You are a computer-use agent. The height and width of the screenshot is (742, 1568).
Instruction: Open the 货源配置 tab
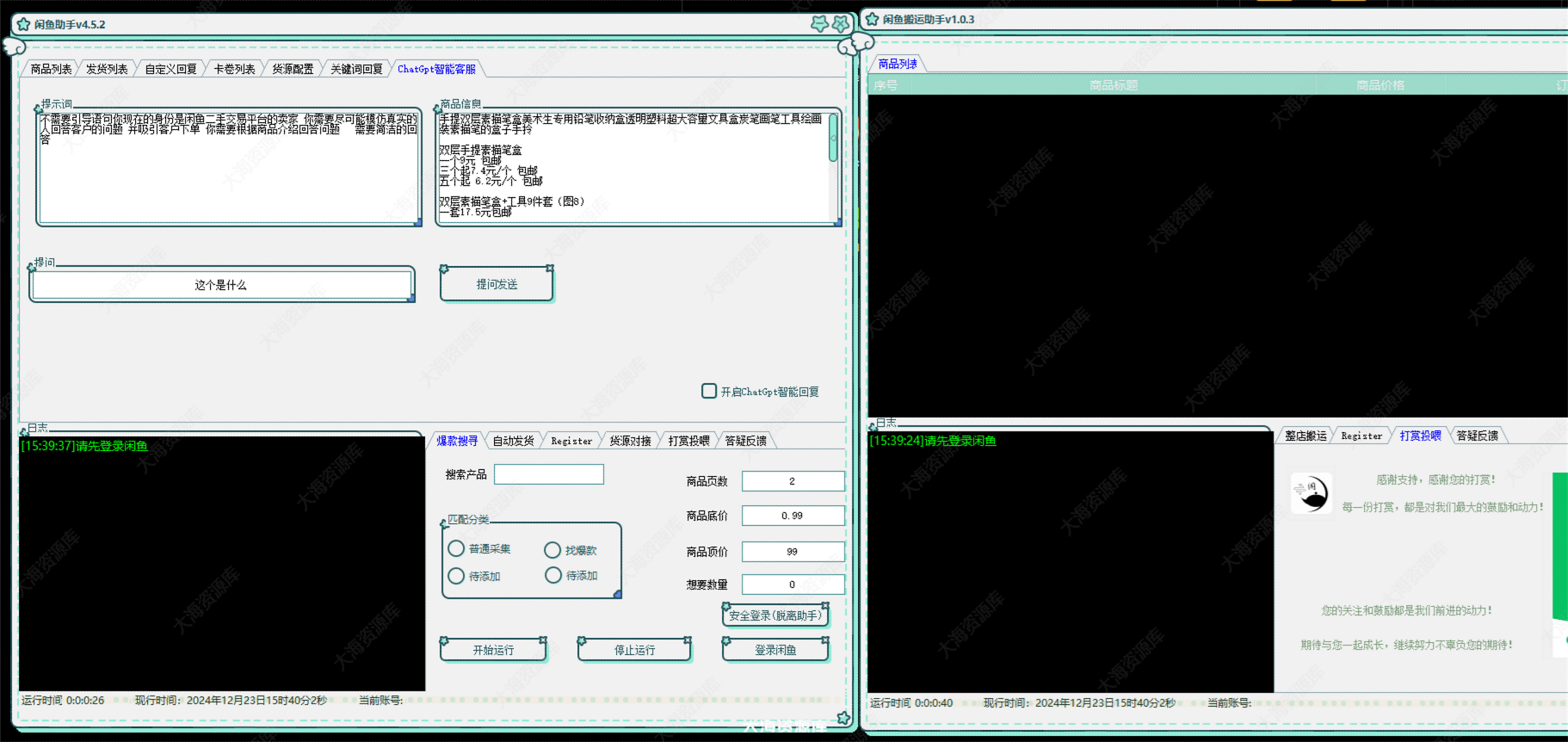(x=293, y=69)
